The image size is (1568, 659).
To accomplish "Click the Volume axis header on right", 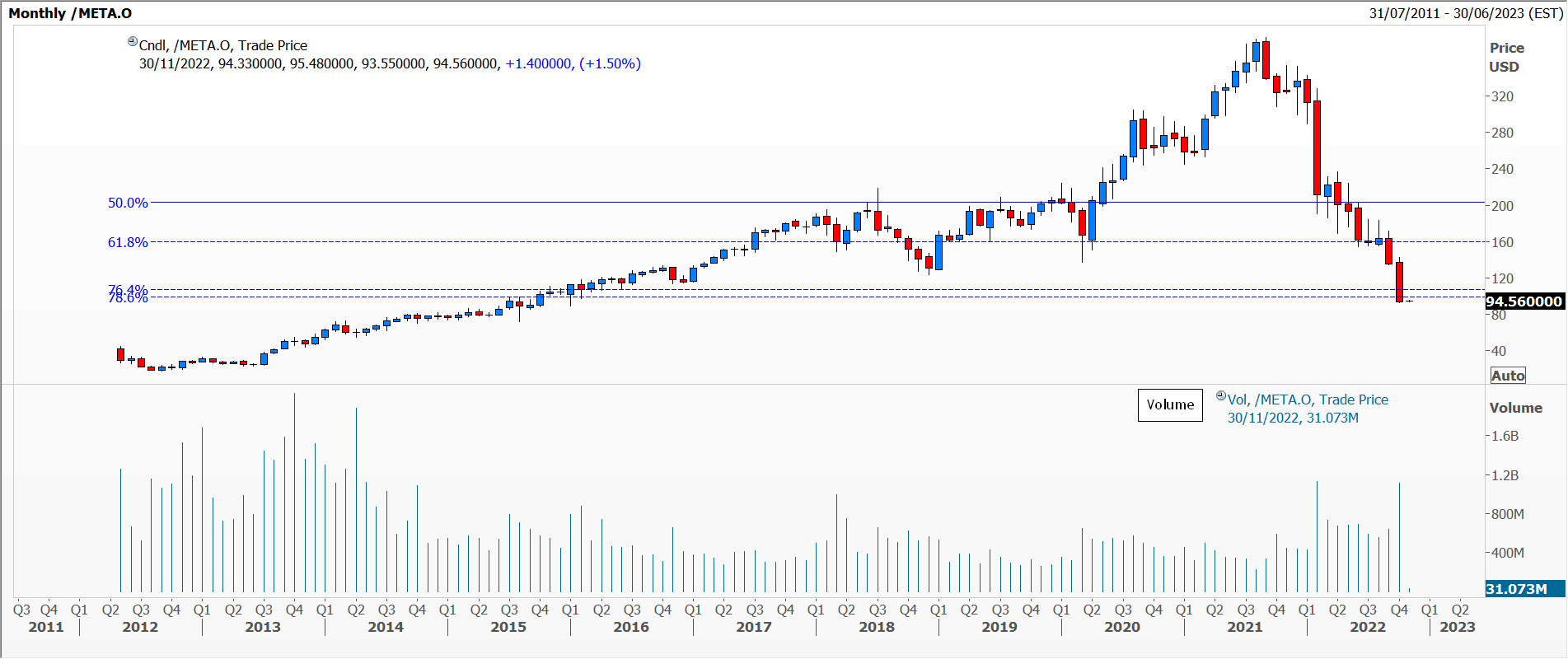I will [1515, 408].
